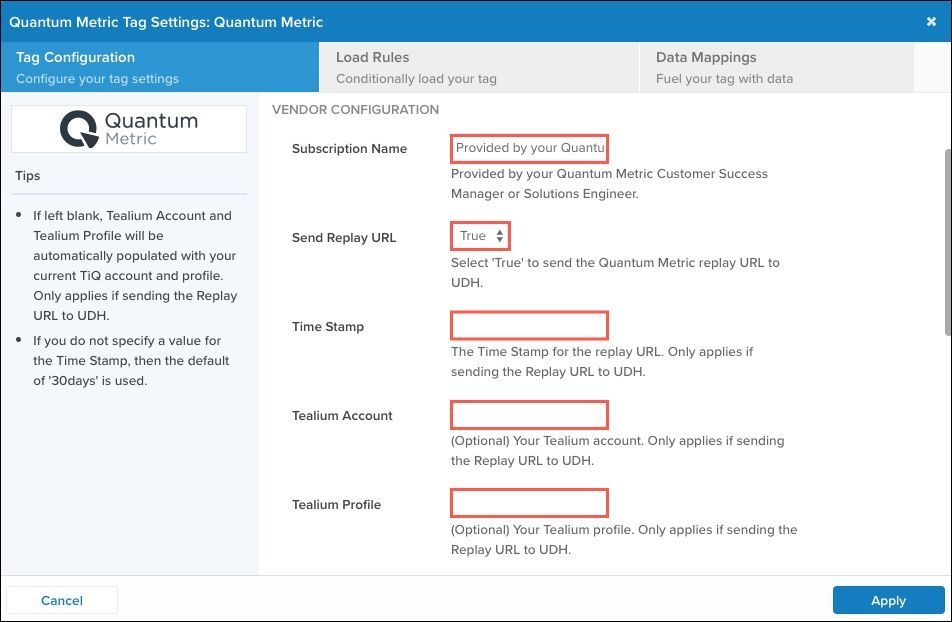Click the Send Replay URL label
952x622 pixels.
344,238
